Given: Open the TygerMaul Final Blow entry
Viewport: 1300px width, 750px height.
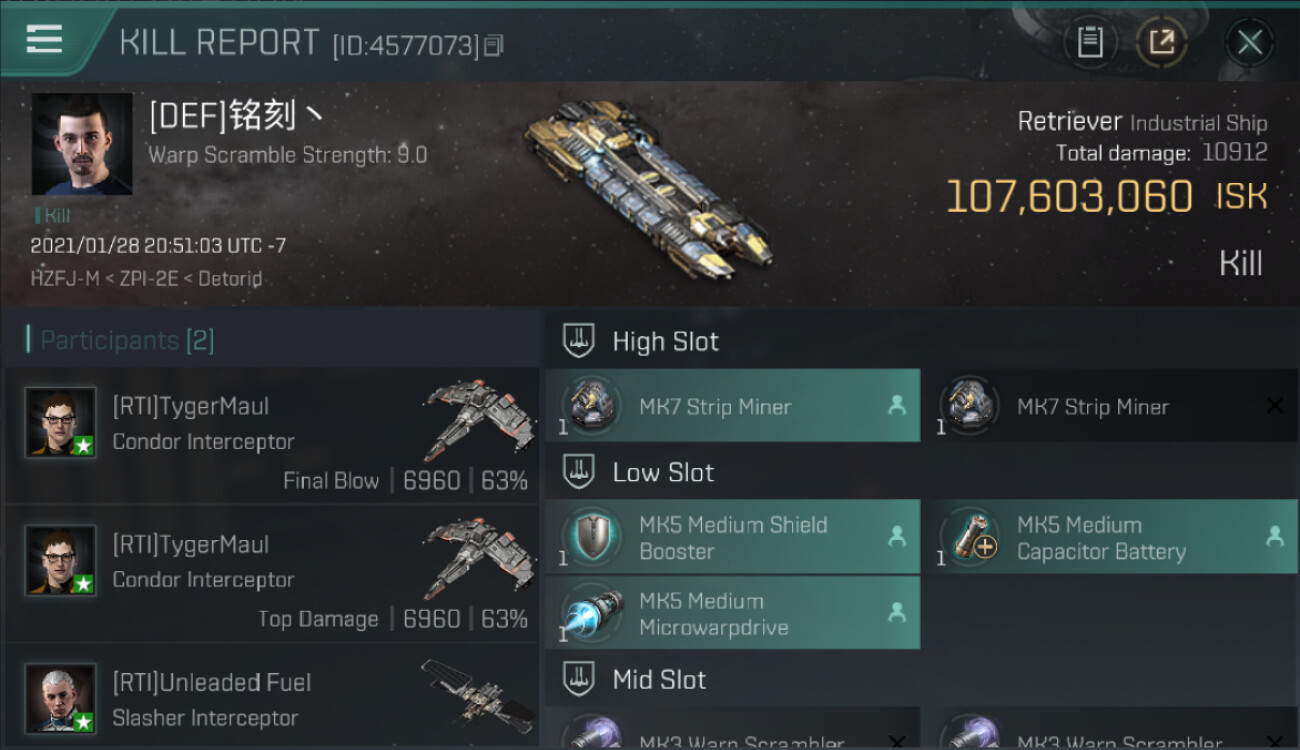Looking at the screenshot, I should [272, 435].
